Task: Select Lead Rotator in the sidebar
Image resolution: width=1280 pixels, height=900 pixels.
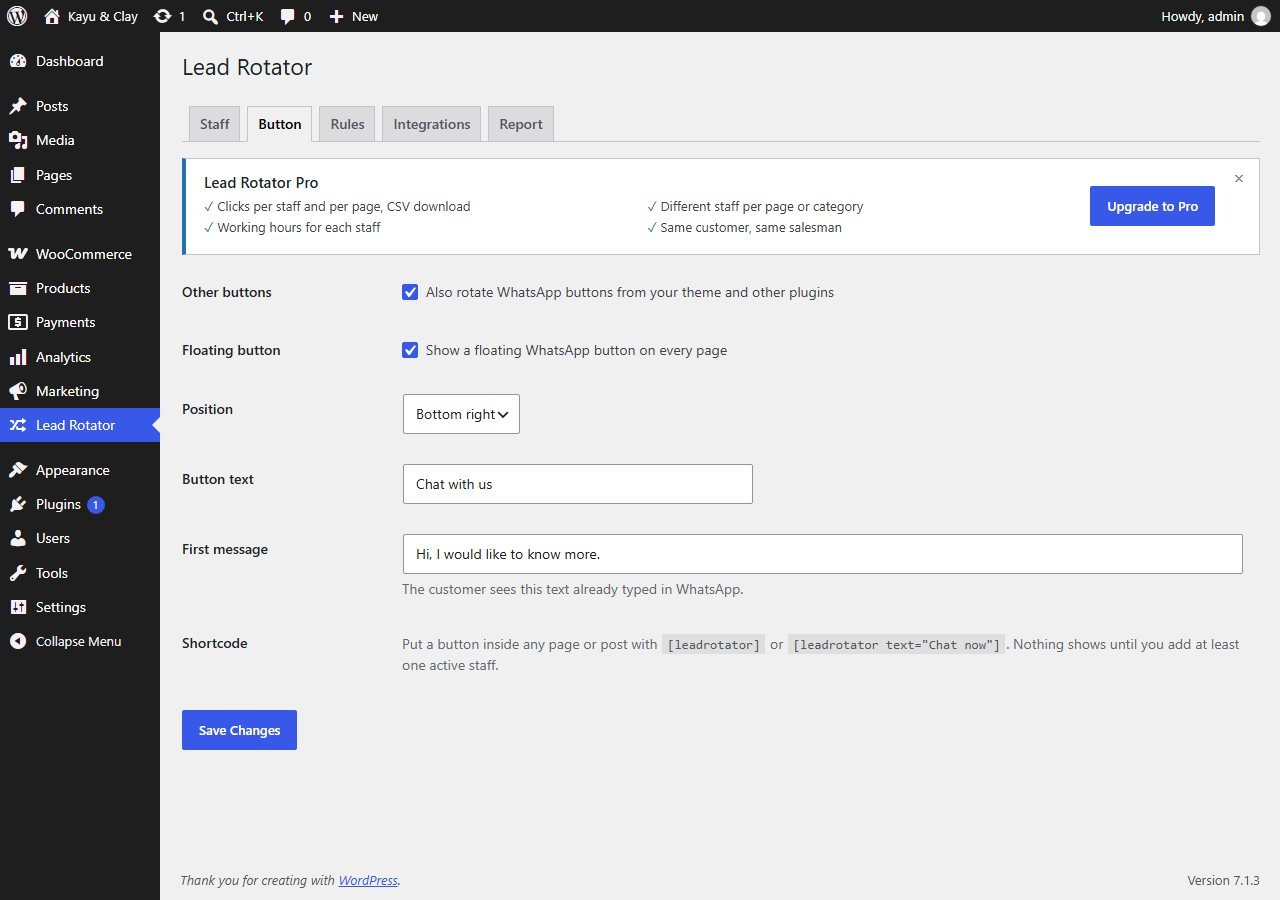Action: pyautogui.click(x=80, y=425)
